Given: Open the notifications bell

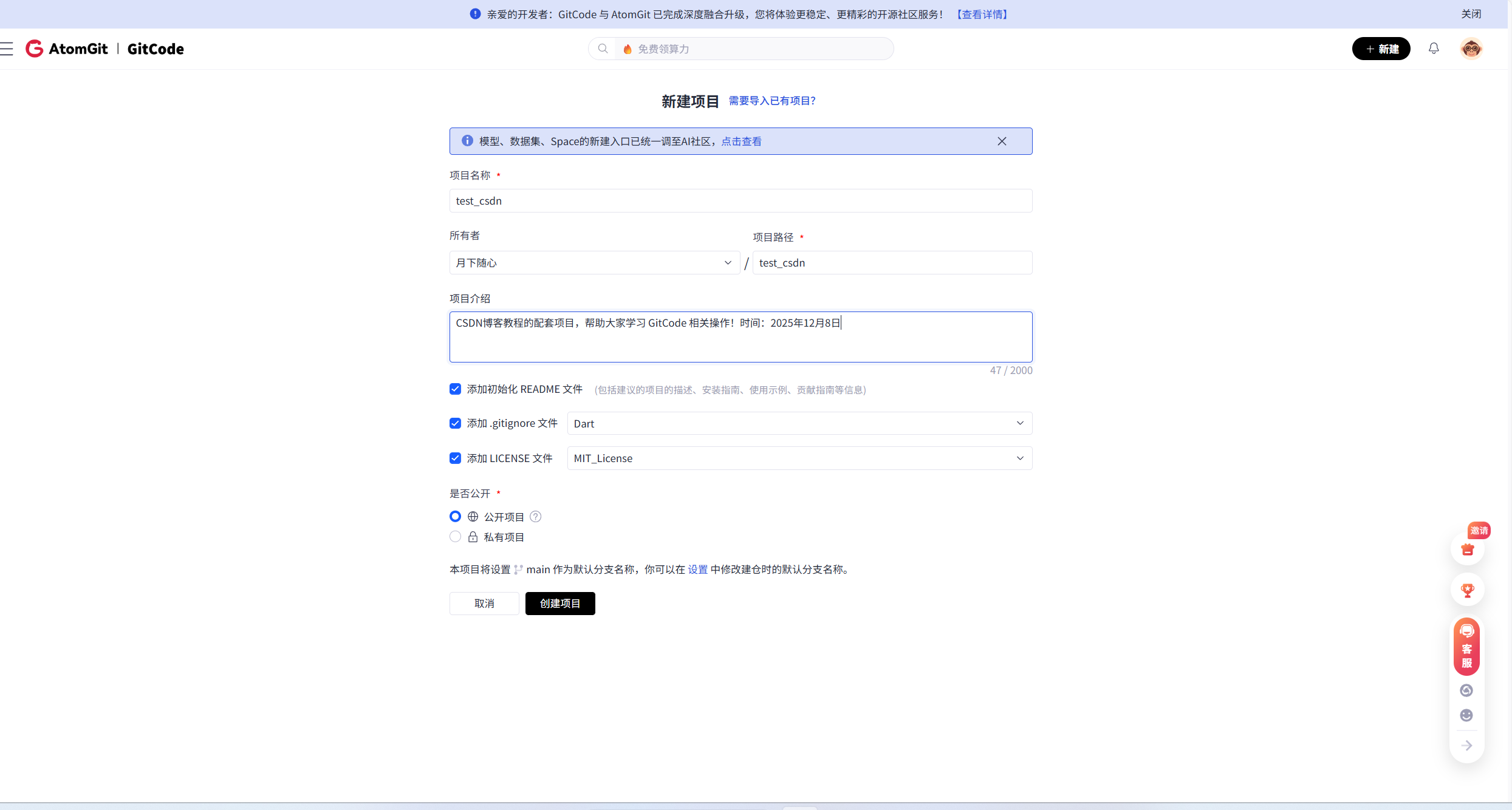Looking at the screenshot, I should click(1434, 49).
